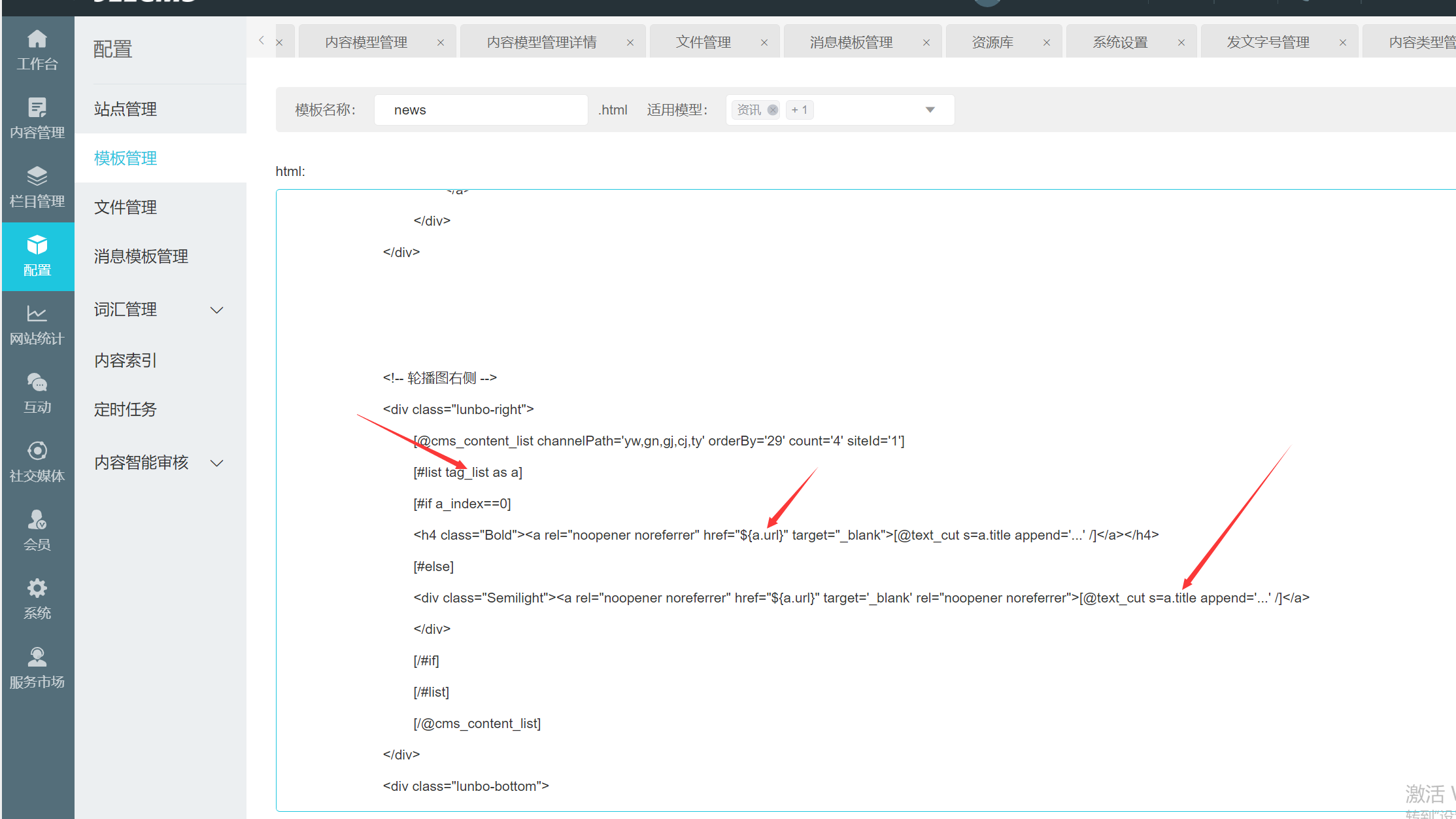The height and width of the screenshot is (819, 1456).
Task: Open 会员 user icon
Action: tap(37, 520)
